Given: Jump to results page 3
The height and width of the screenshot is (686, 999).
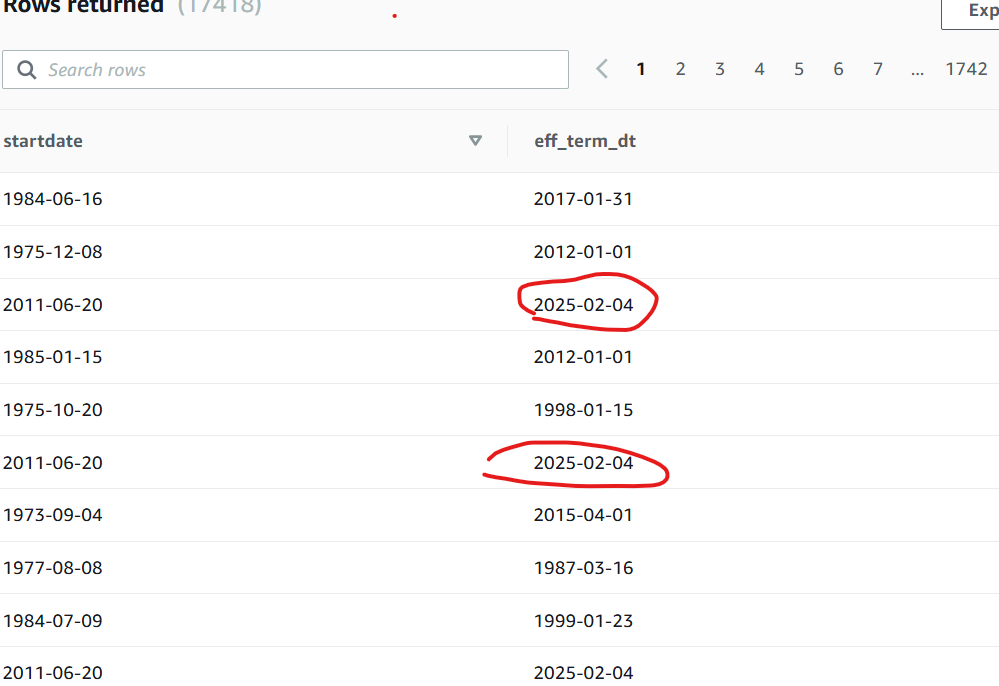Looking at the screenshot, I should click(x=719, y=69).
